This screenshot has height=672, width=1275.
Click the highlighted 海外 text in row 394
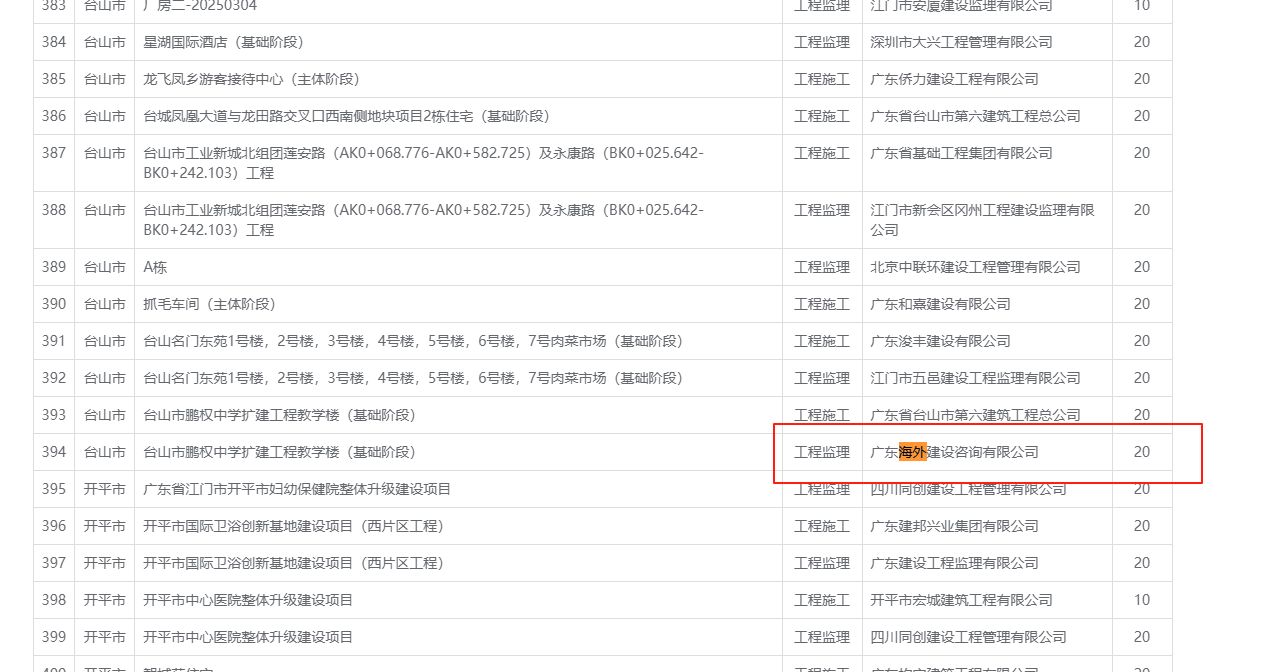coord(913,452)
